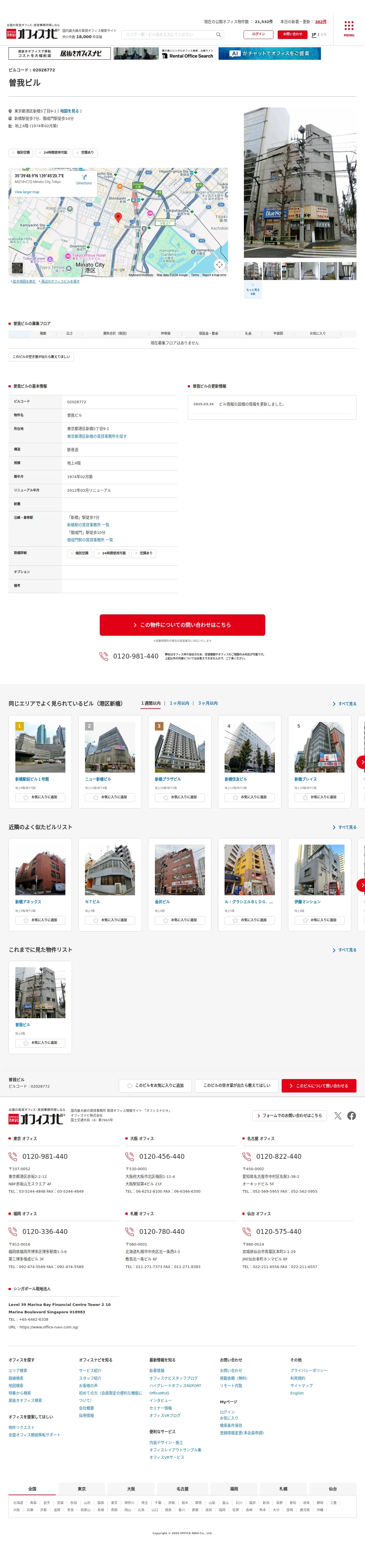This screenshot has height=1568, width=365.
Task: Click the お問い合わせ button in the header
Action: pos(293,34)
